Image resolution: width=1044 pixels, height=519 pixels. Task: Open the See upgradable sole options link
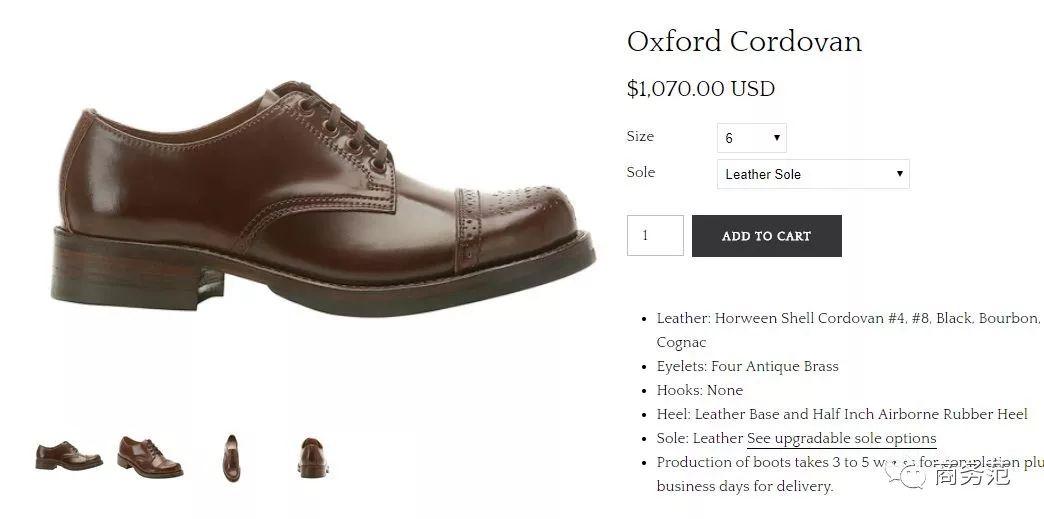point(842,438)
